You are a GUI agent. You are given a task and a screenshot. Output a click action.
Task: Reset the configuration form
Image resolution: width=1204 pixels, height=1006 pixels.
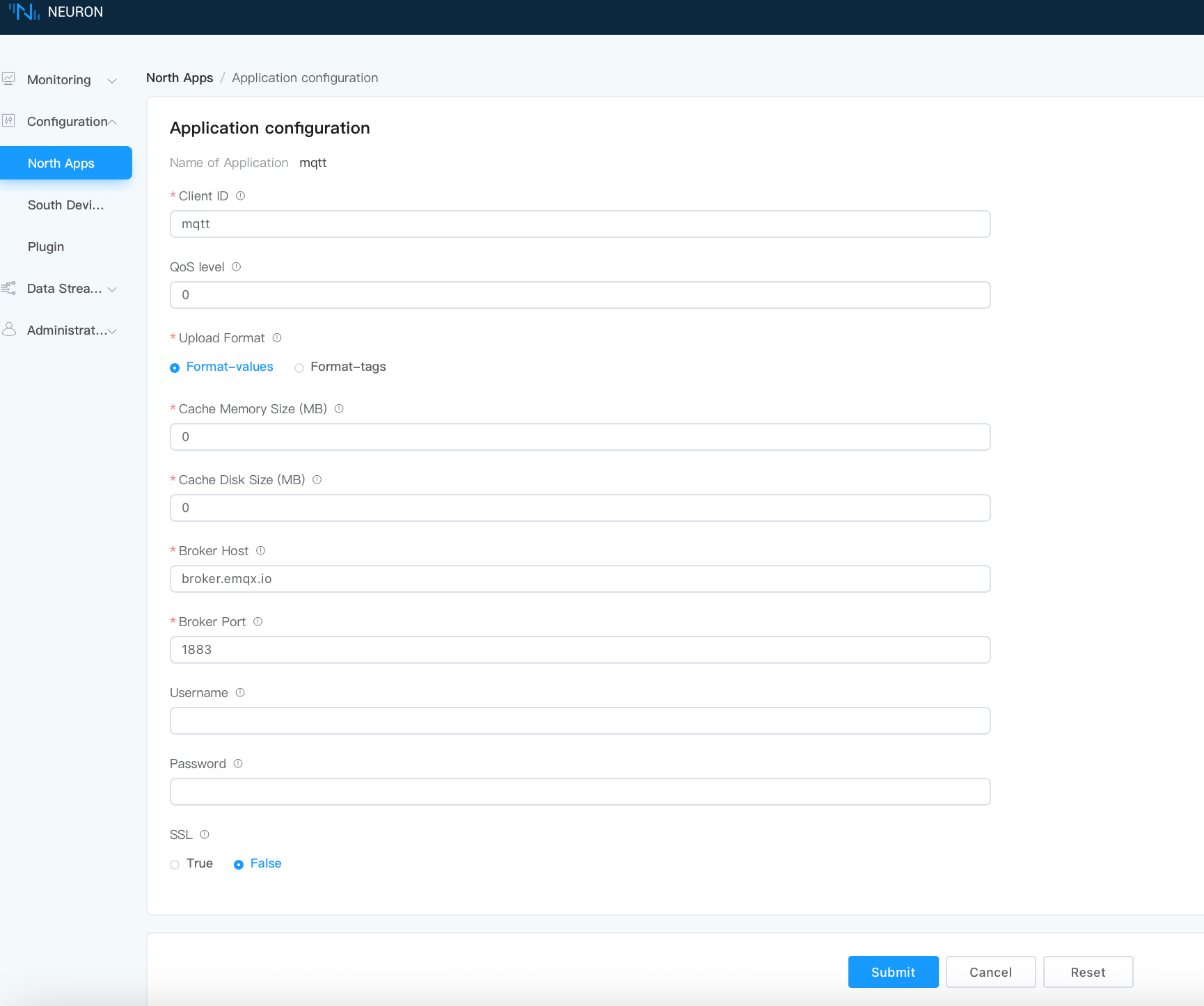tap(1088, 972)
